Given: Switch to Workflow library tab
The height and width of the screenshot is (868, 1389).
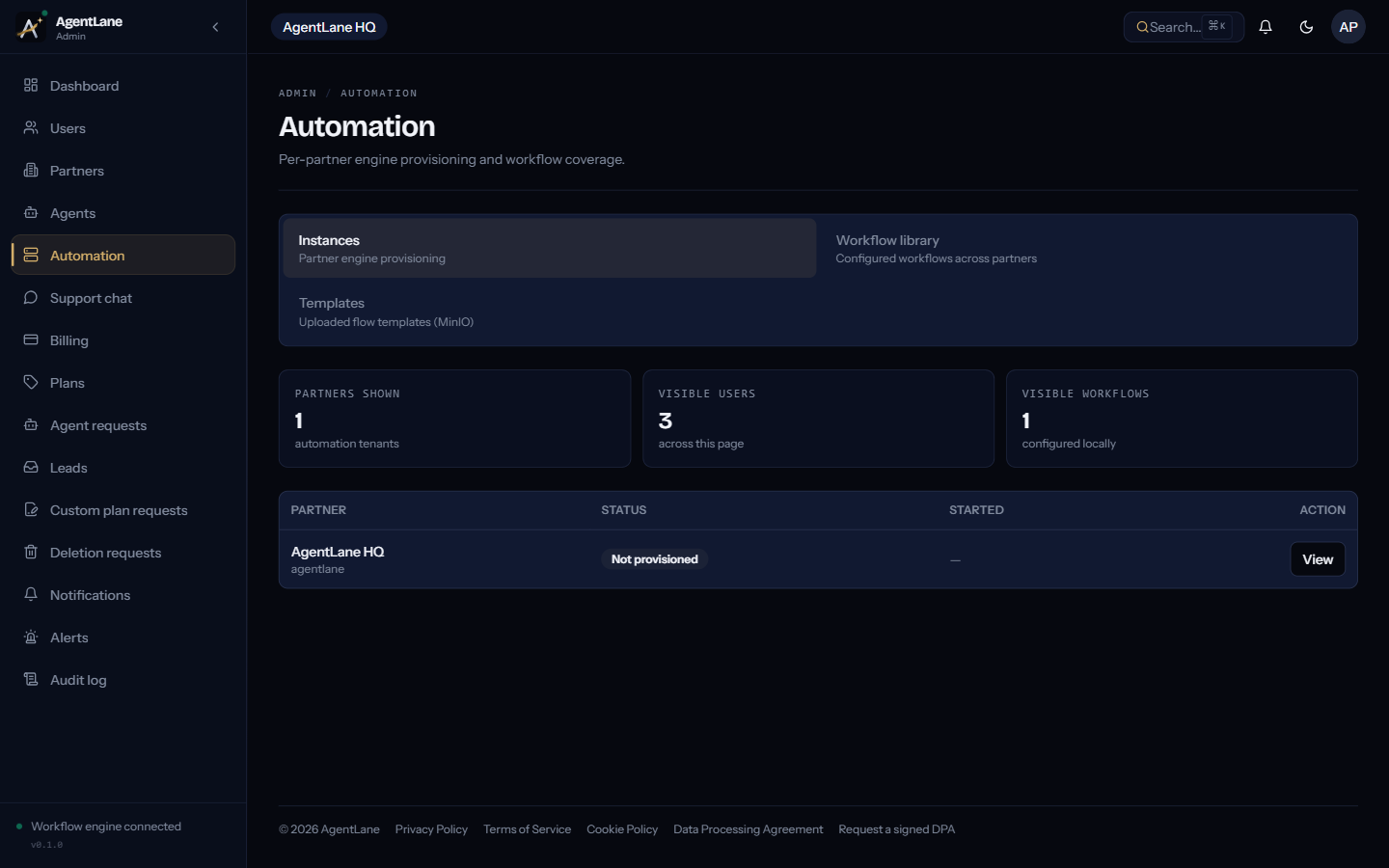Looking at the screenshot, I should pyautogui.click(x=1087, y=248).
